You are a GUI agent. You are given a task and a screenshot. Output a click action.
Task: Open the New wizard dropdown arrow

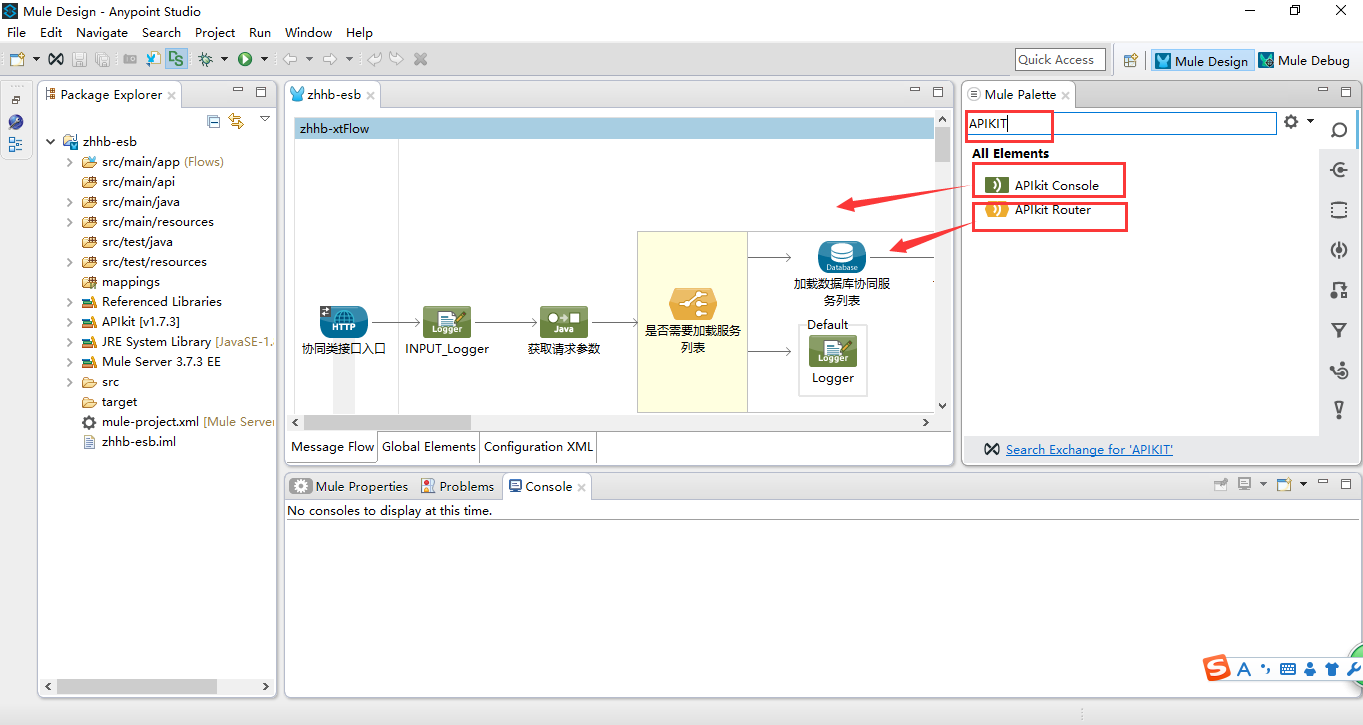coord(36,59)
